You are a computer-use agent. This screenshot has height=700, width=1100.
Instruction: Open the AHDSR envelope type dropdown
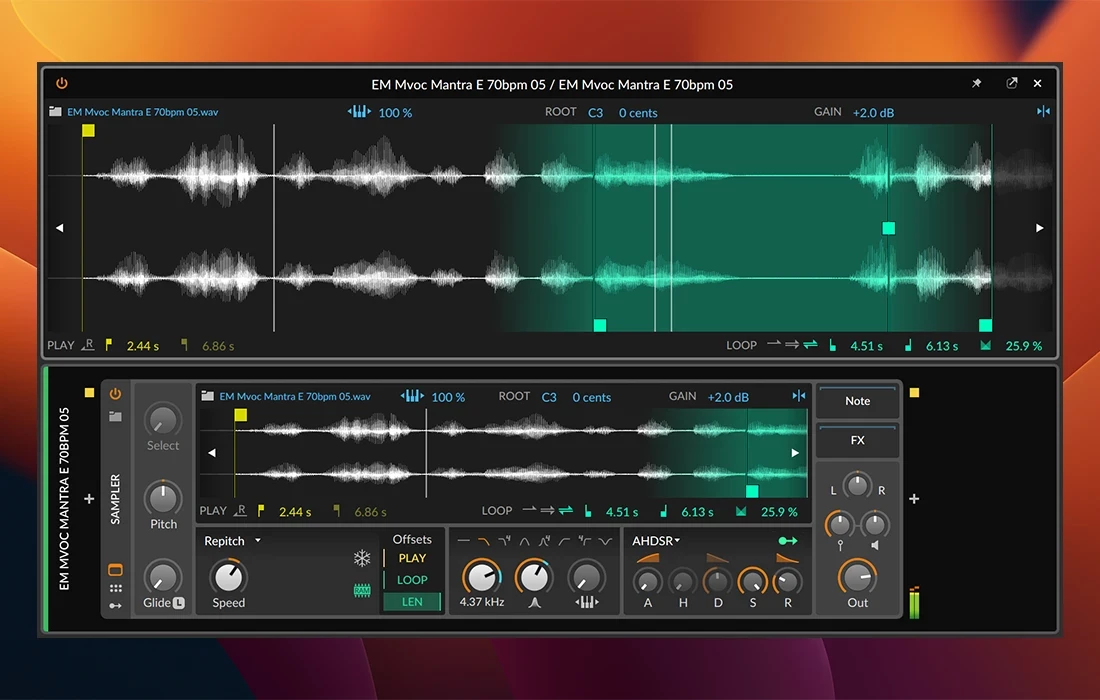tap(660, 540)
